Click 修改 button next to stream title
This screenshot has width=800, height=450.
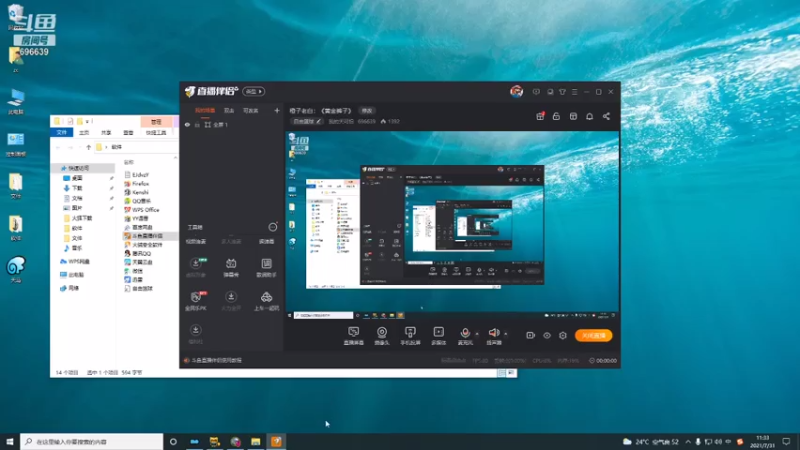[367, 111]
